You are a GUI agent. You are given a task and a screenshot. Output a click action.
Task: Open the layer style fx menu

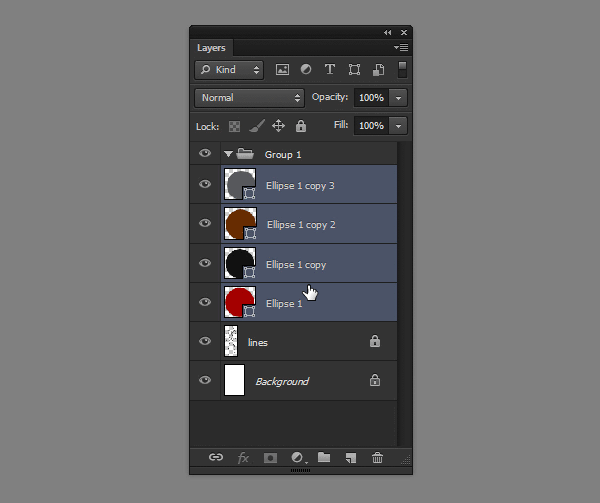point(243,457)
